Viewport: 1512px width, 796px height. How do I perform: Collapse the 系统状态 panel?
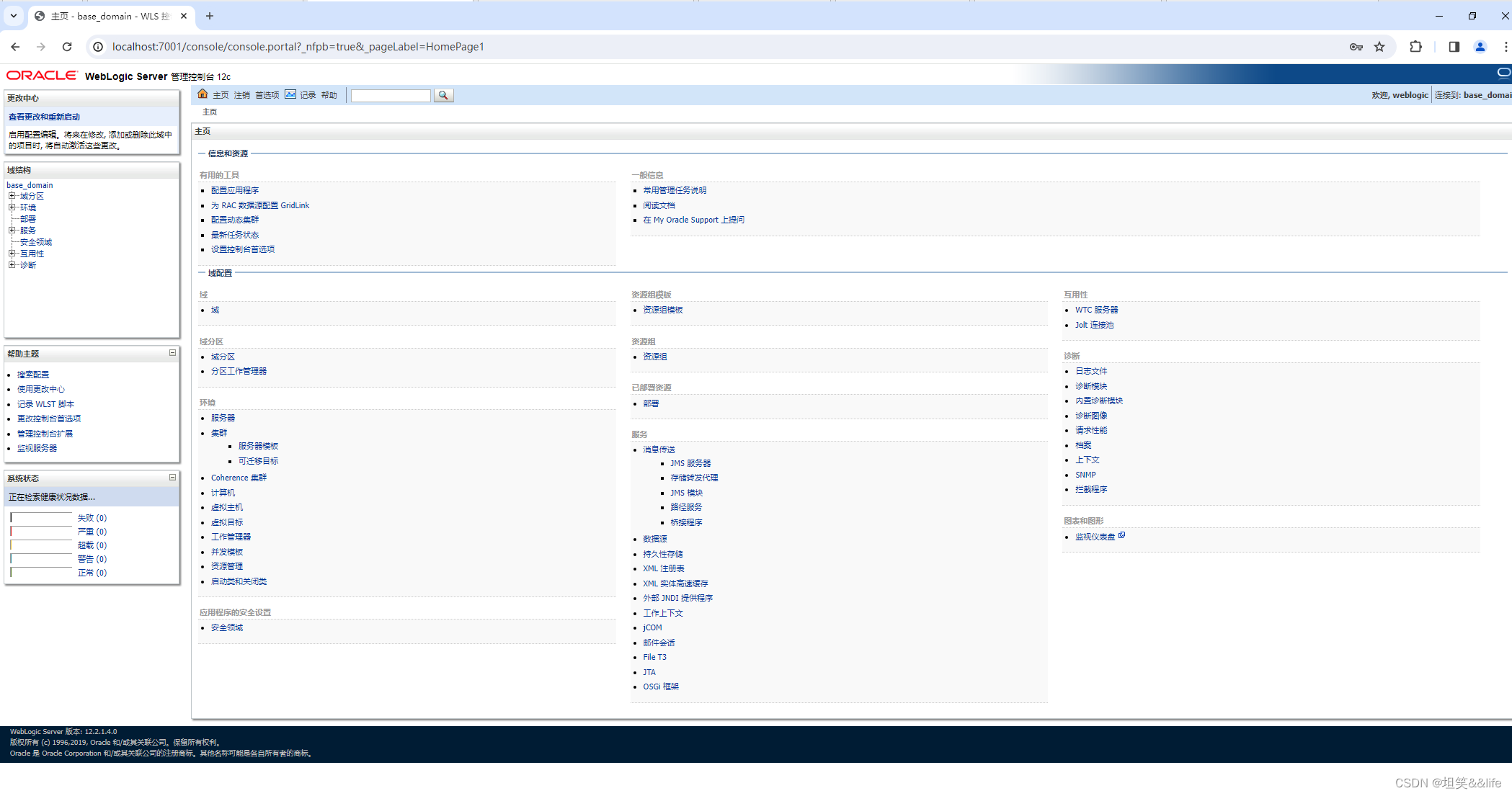(x=172, y=477)
